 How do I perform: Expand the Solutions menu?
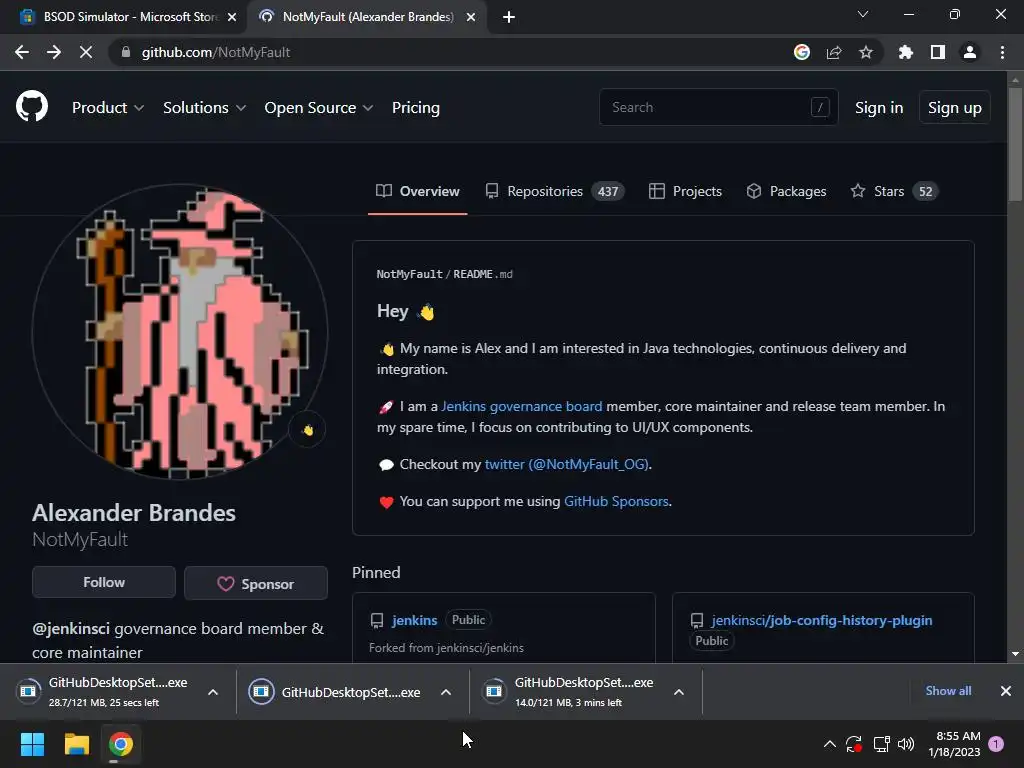(204, 108)
